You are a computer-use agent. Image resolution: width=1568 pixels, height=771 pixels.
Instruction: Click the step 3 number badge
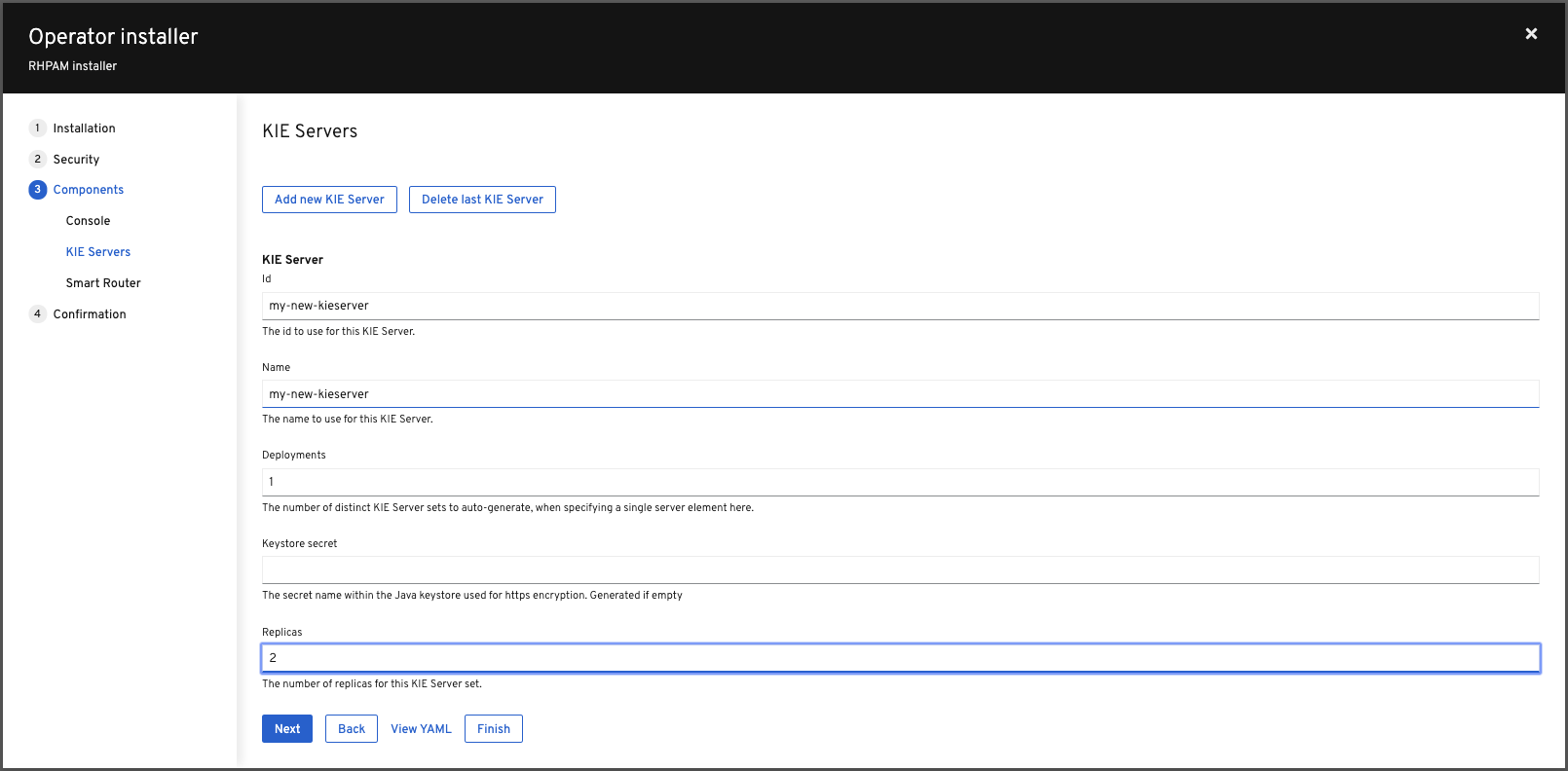click(x=38, y=190)
